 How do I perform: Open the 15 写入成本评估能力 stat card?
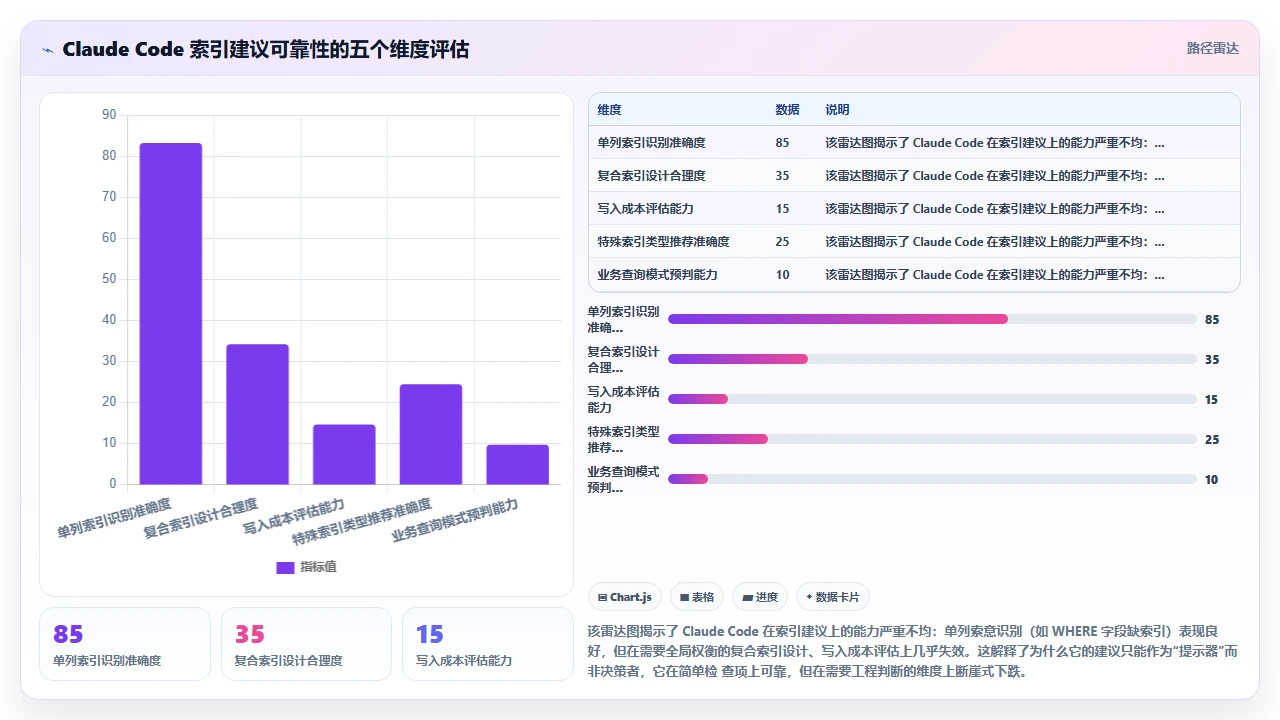point(488,644)
